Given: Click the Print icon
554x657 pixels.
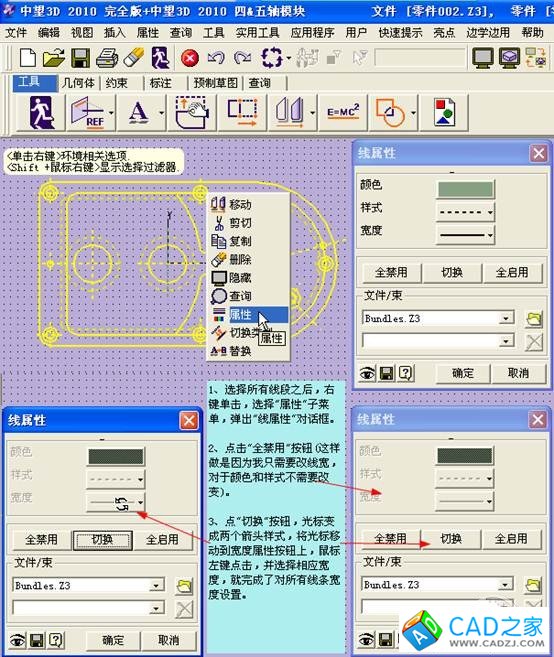Looking at the screenshot, I should [107, 58].
